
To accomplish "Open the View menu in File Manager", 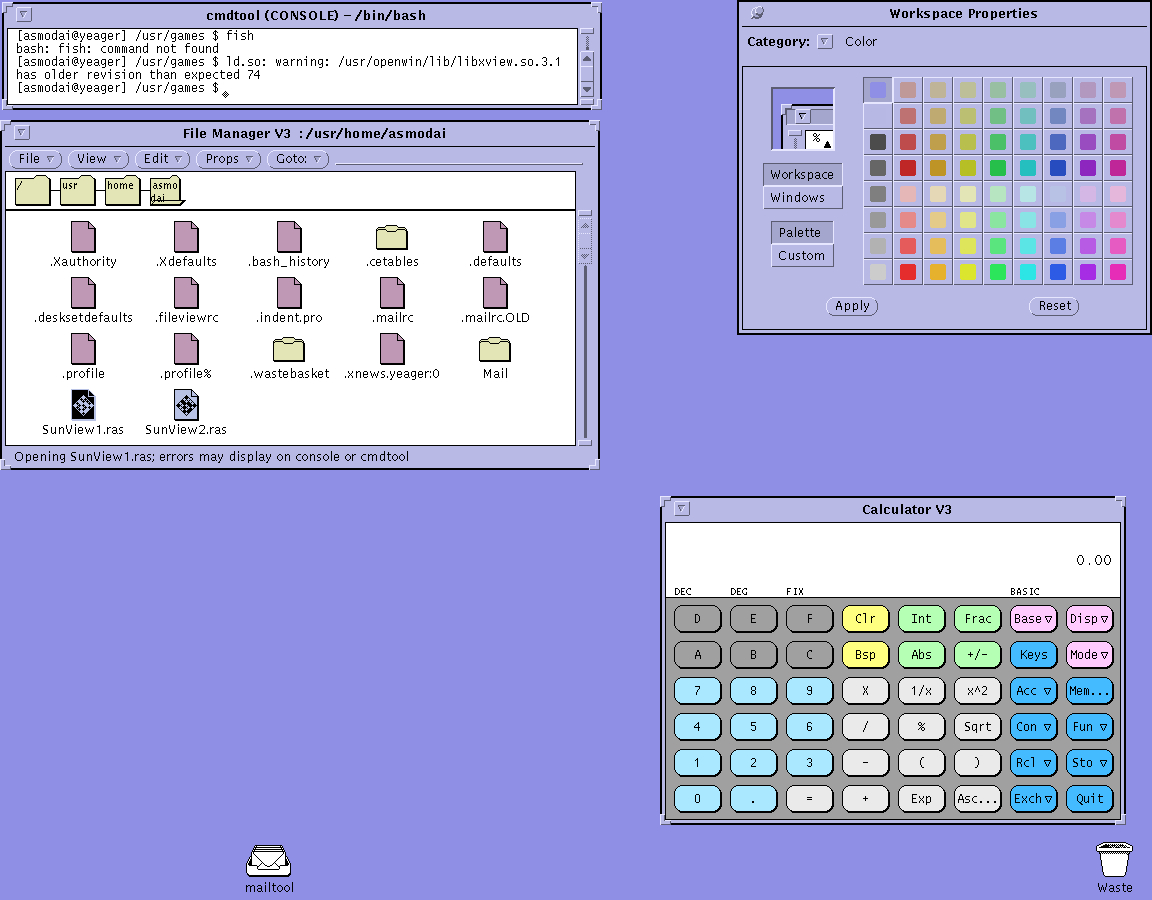I will coord(98,159).
